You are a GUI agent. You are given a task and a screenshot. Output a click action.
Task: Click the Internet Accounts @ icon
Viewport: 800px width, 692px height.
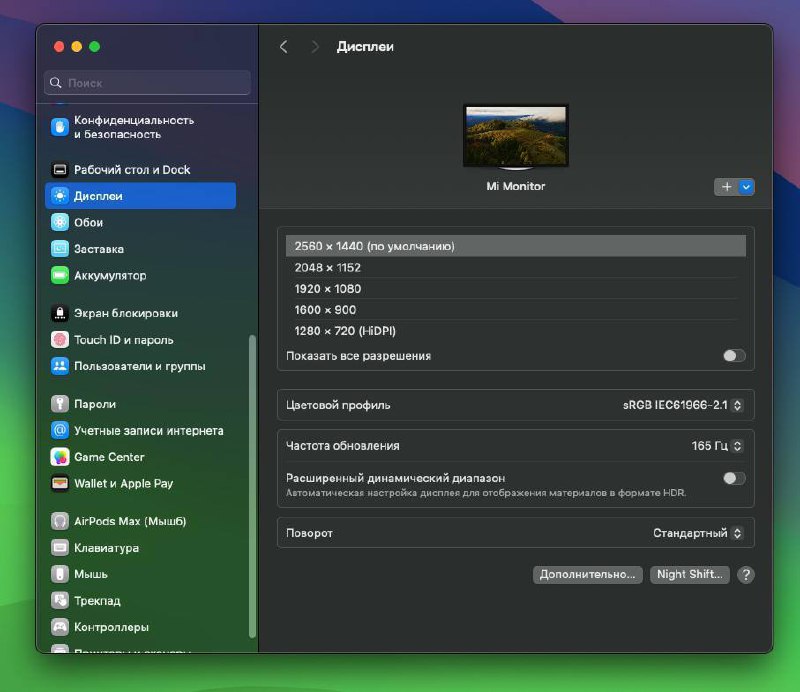point(60,430)
